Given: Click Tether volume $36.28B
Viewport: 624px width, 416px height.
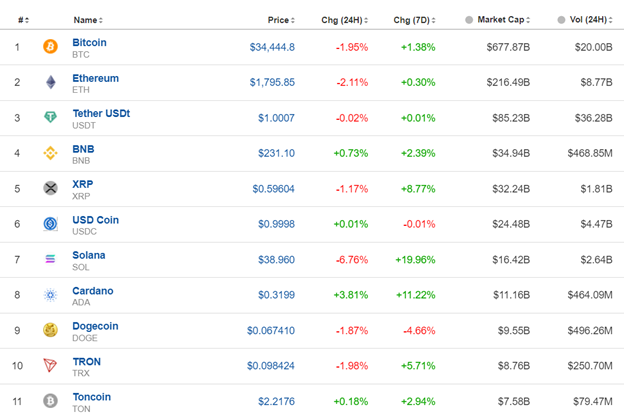Looking at the screenshot, I should pyautogui.click(x=593, y=118).
